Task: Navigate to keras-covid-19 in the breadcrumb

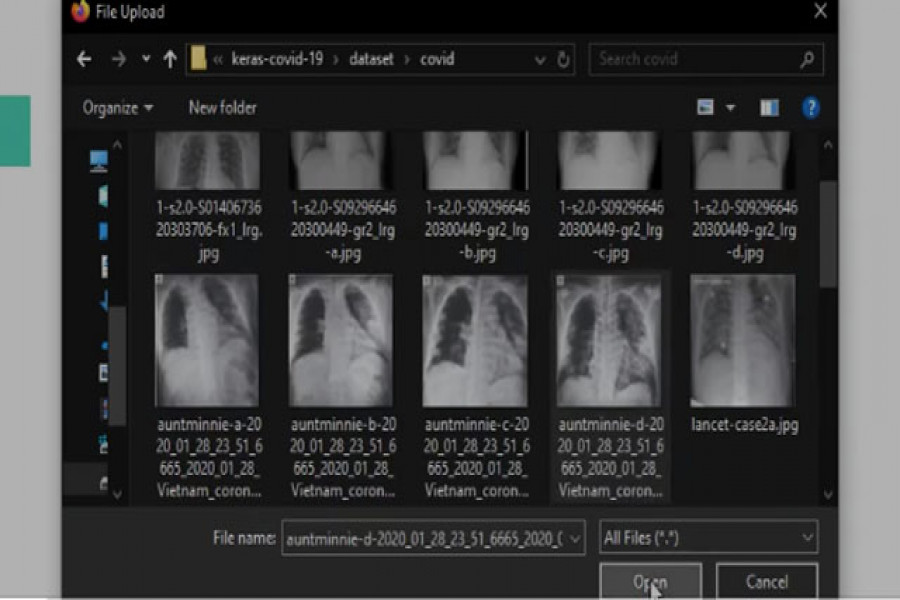Action: tap(277, 59)
